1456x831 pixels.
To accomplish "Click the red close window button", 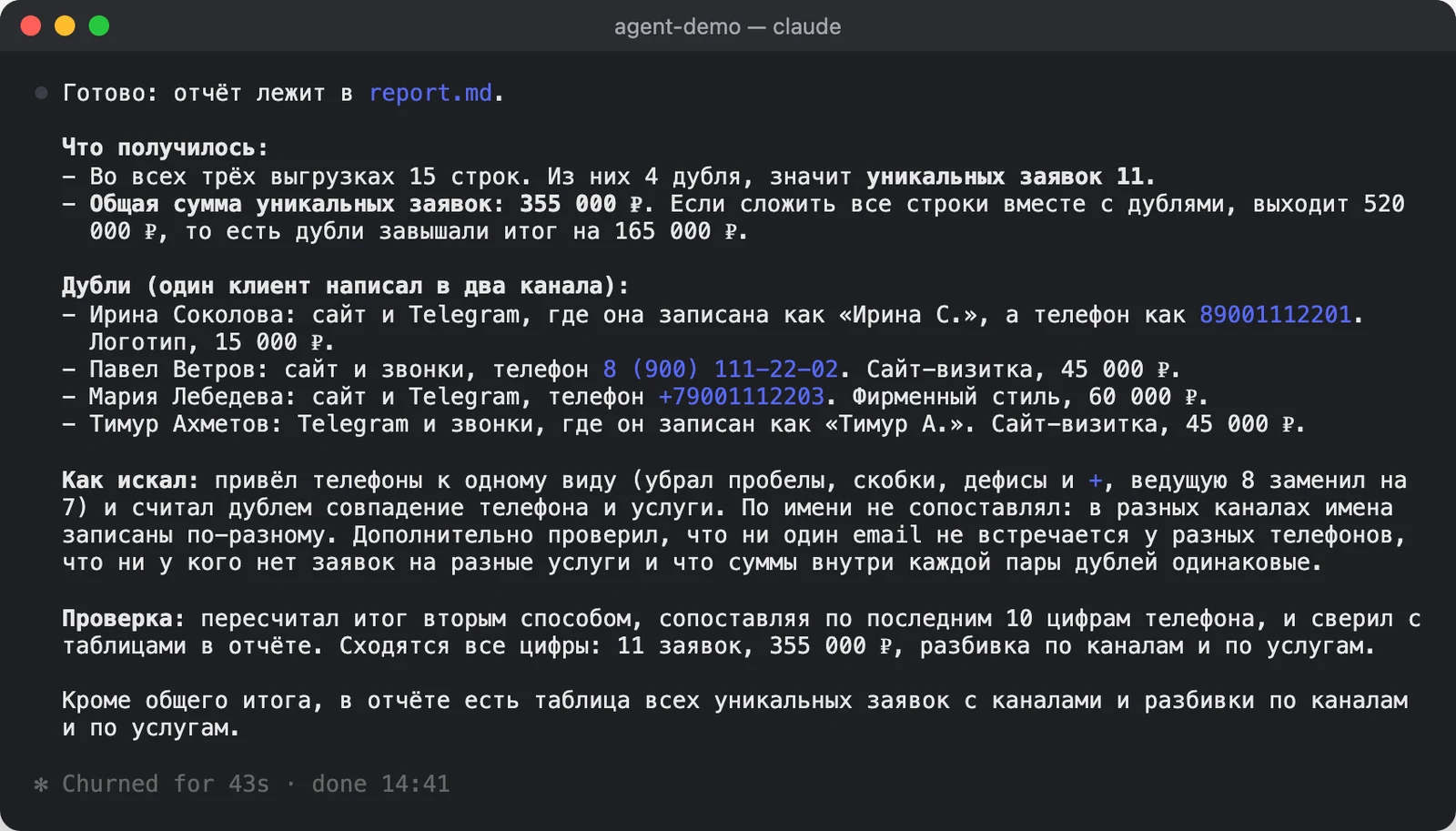I will point(31,25).
